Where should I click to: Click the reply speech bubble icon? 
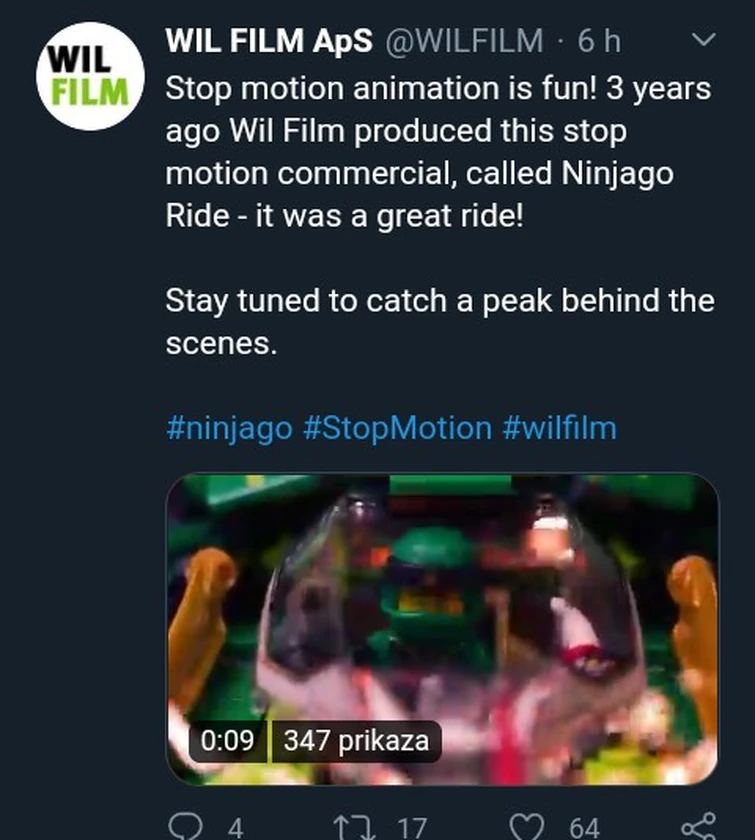[186, 826]
